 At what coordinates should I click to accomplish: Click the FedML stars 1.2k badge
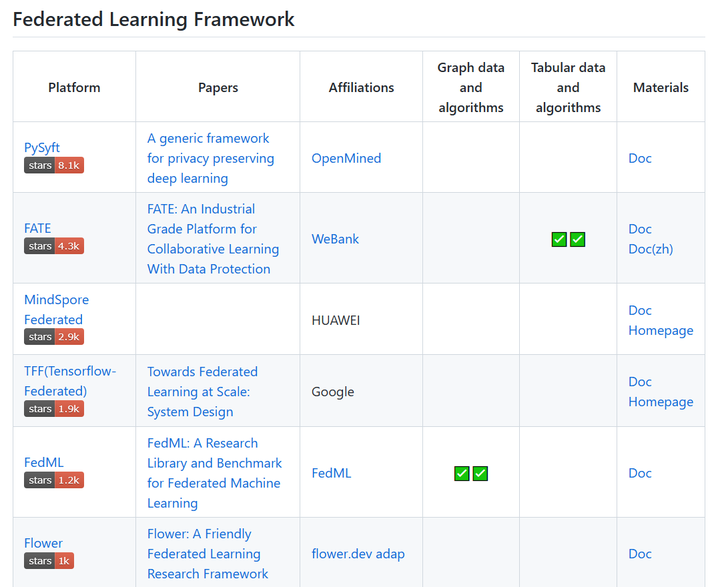click(x=54, y=480)
